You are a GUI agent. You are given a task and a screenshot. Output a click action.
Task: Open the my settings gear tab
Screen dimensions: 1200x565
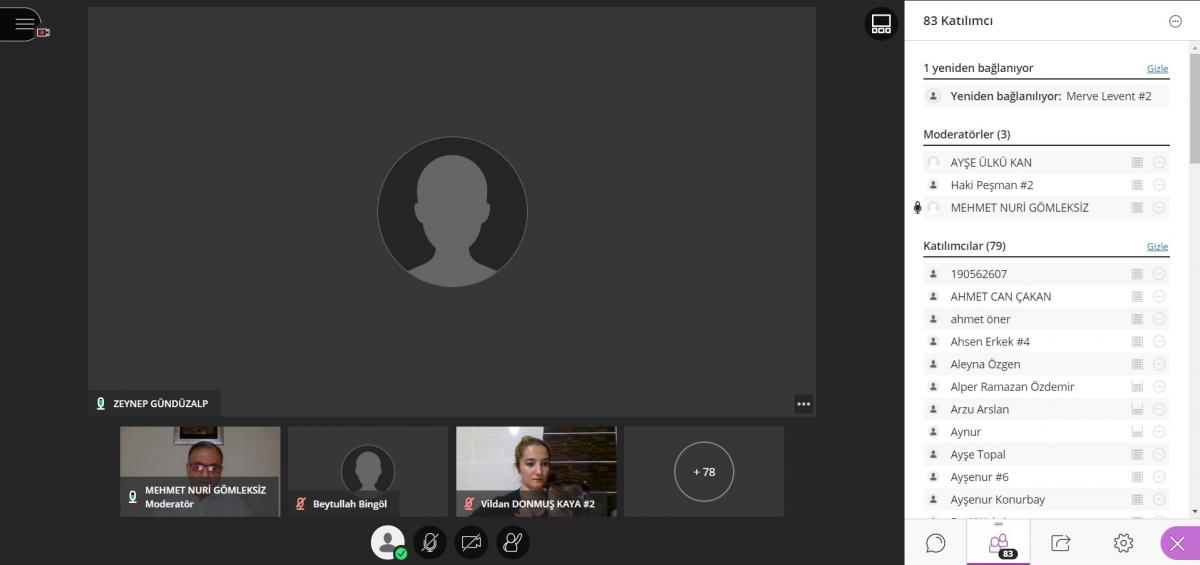pos(1123,542)
